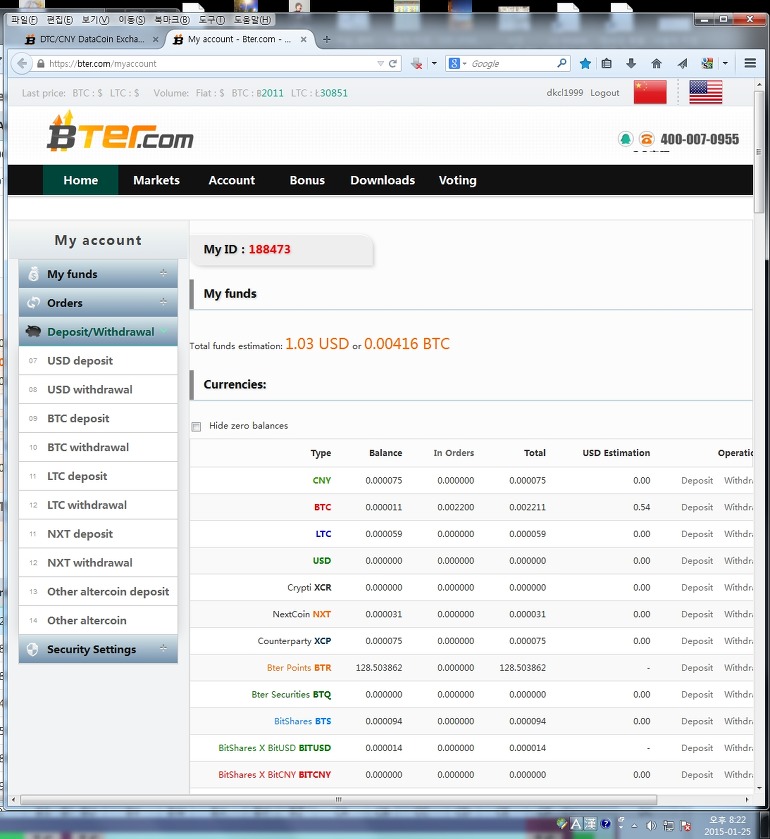The image size is (770, 839).
Task: Click the Logout link
Action: [x=605, y=93]
